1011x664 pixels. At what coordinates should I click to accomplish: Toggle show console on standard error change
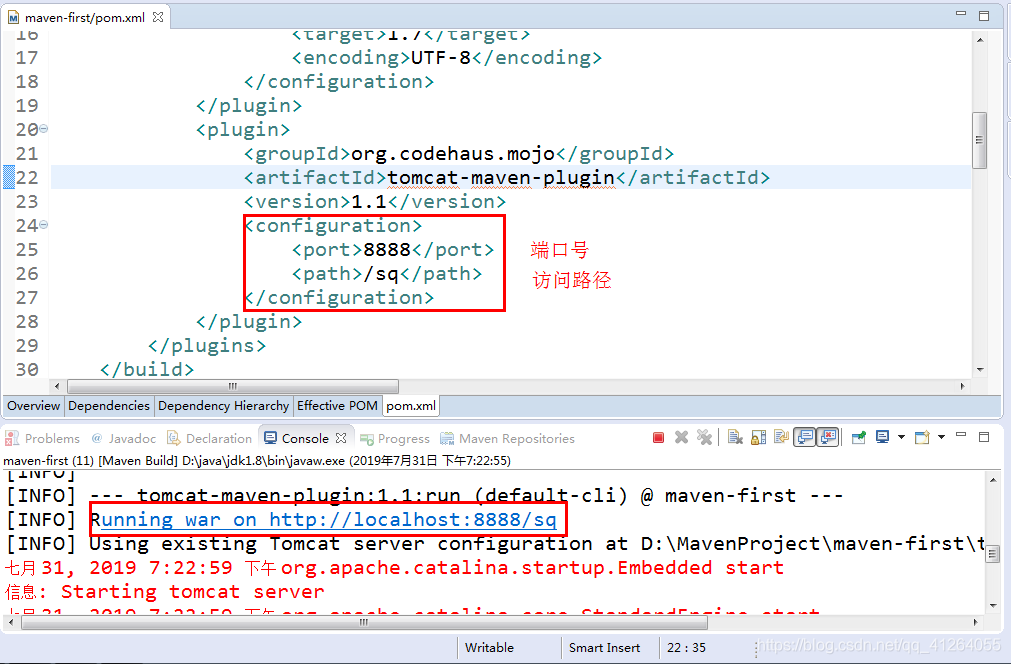click(828, 438)
